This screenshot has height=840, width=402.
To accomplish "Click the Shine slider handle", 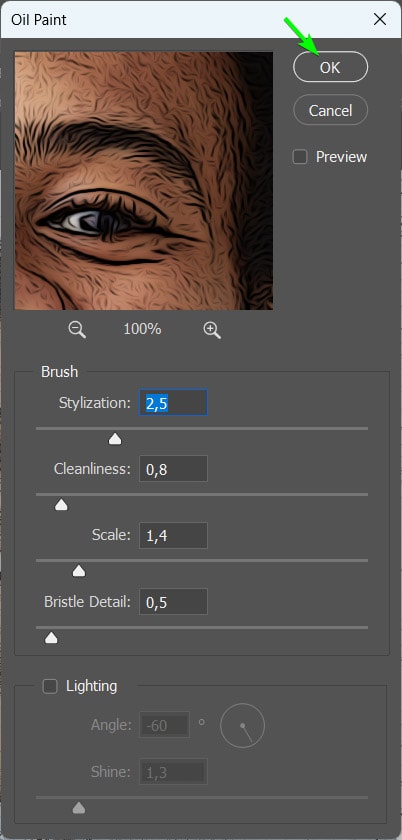I will [79, 808].
